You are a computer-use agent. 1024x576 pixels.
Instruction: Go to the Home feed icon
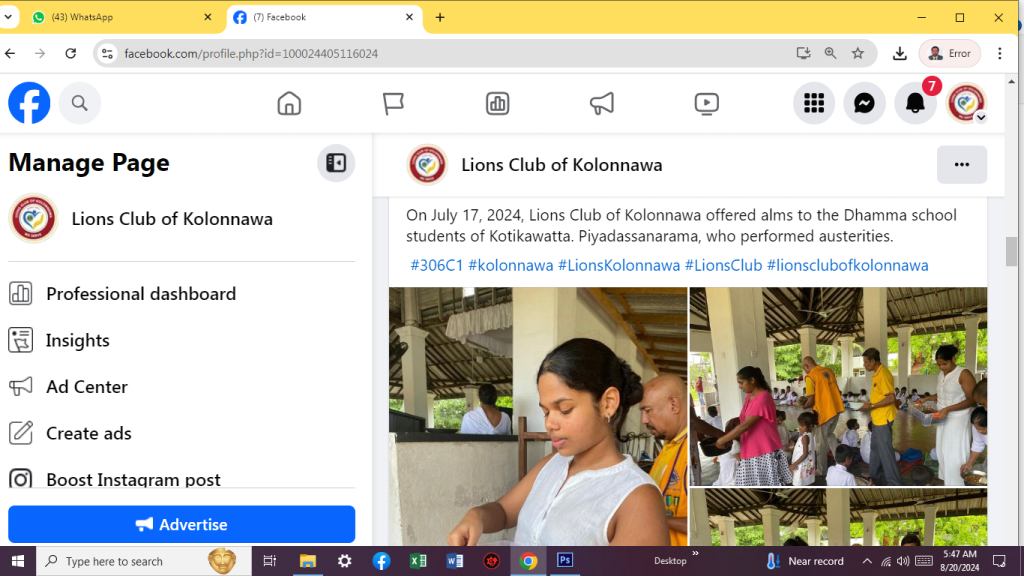pyautogui.click(x=289, y=103)
